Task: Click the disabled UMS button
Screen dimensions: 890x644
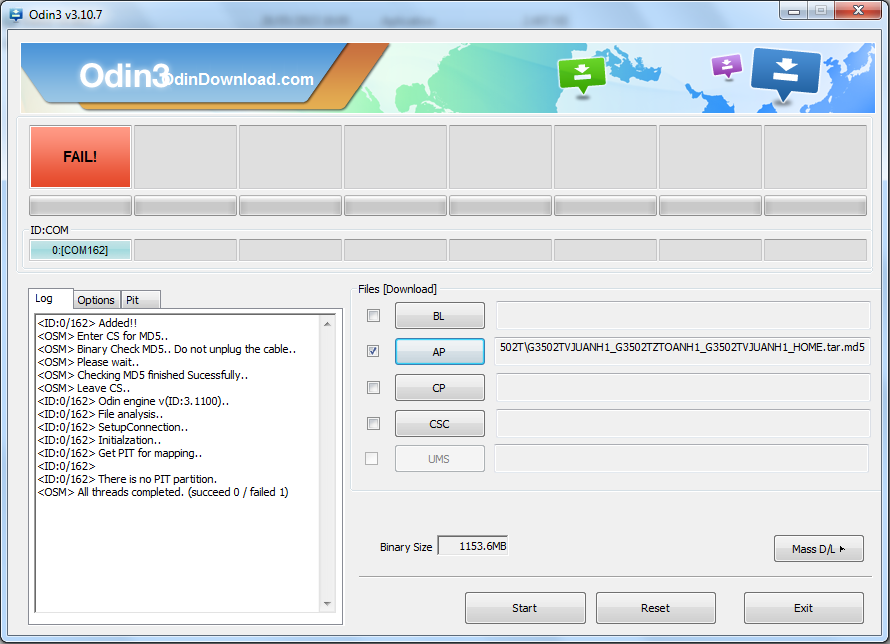Action: pyautogui.click(x=440, y=459)
